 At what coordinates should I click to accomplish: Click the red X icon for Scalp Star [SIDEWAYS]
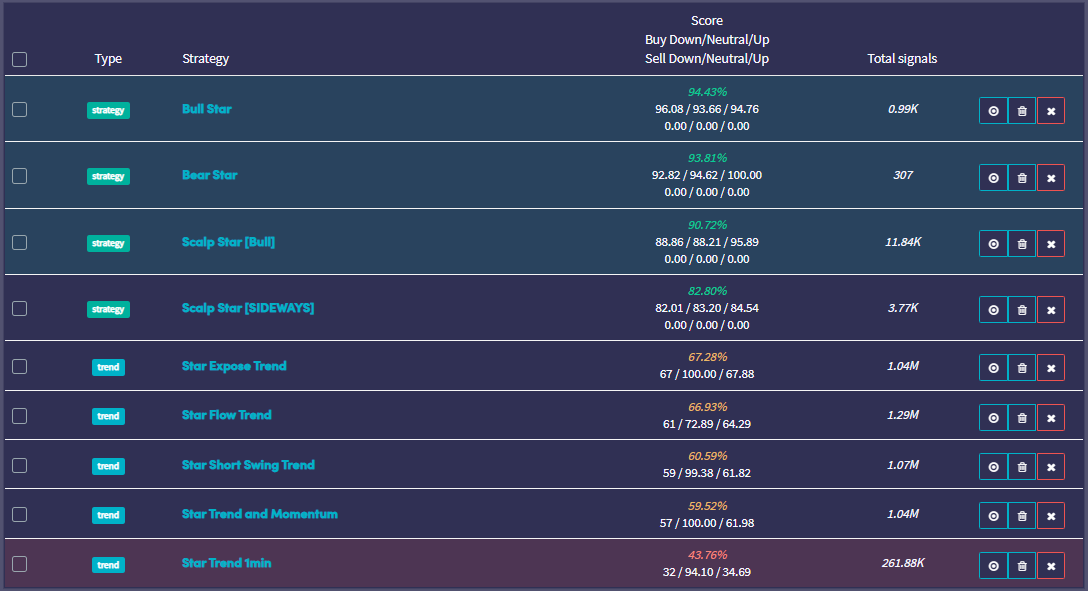click(x=1051, y=309)
